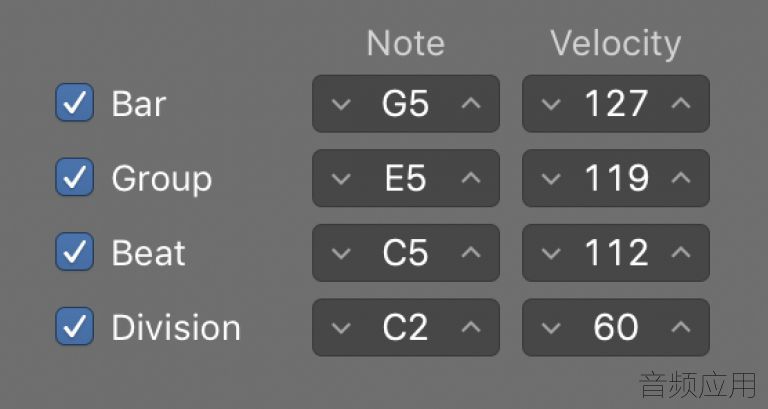Viewport: 768px width, 409px height.
Task: Lower the Division note below C2
Action: tap(341, 328)
